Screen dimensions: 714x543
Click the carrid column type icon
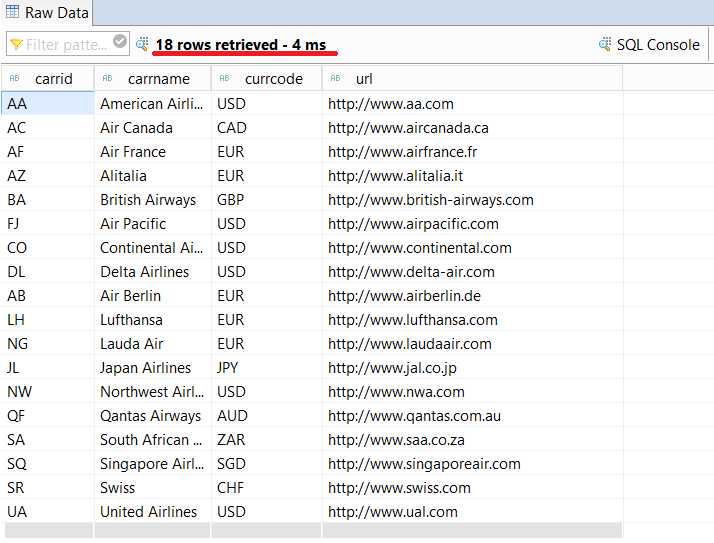(15, 78)
